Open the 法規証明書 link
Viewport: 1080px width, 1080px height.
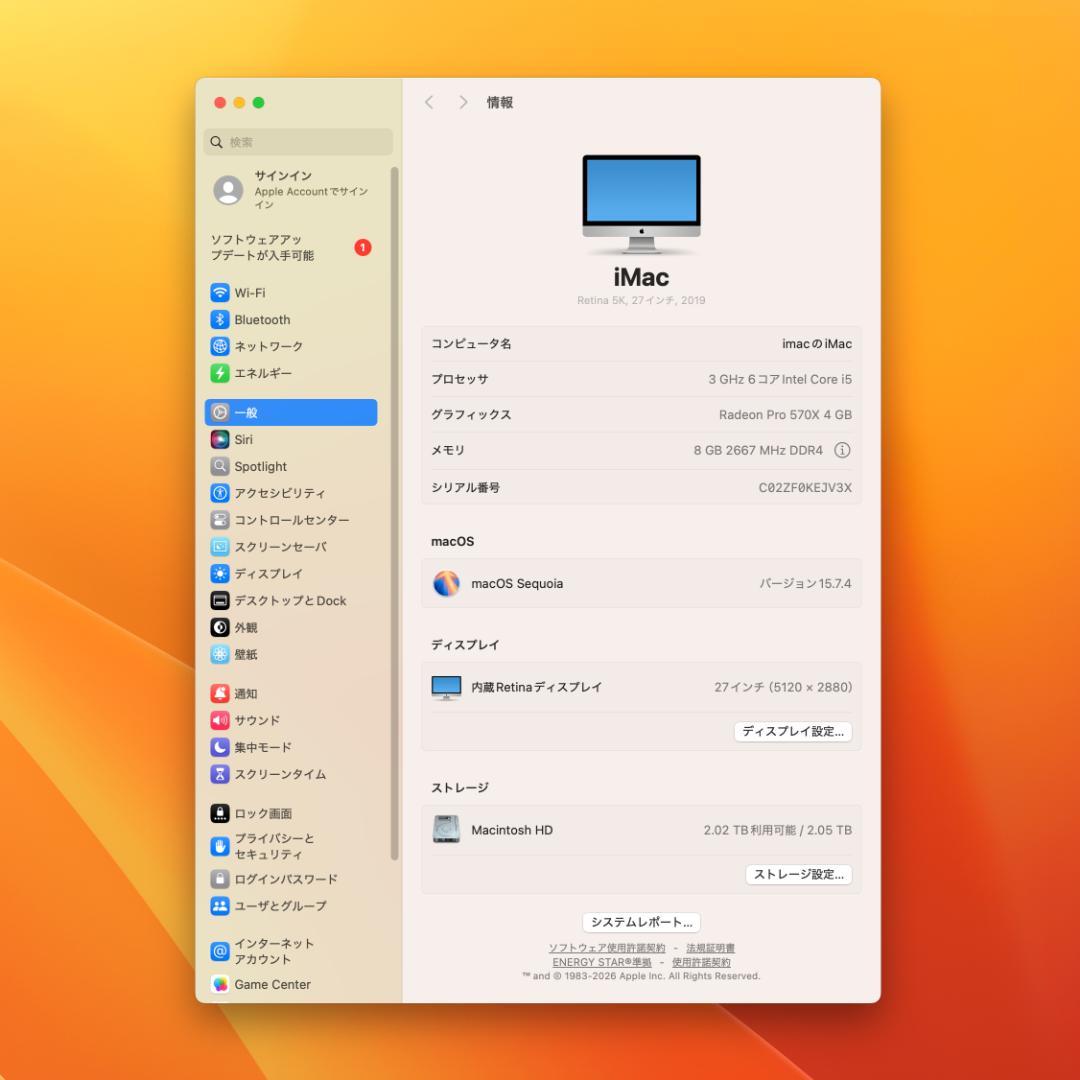point(710,948)
